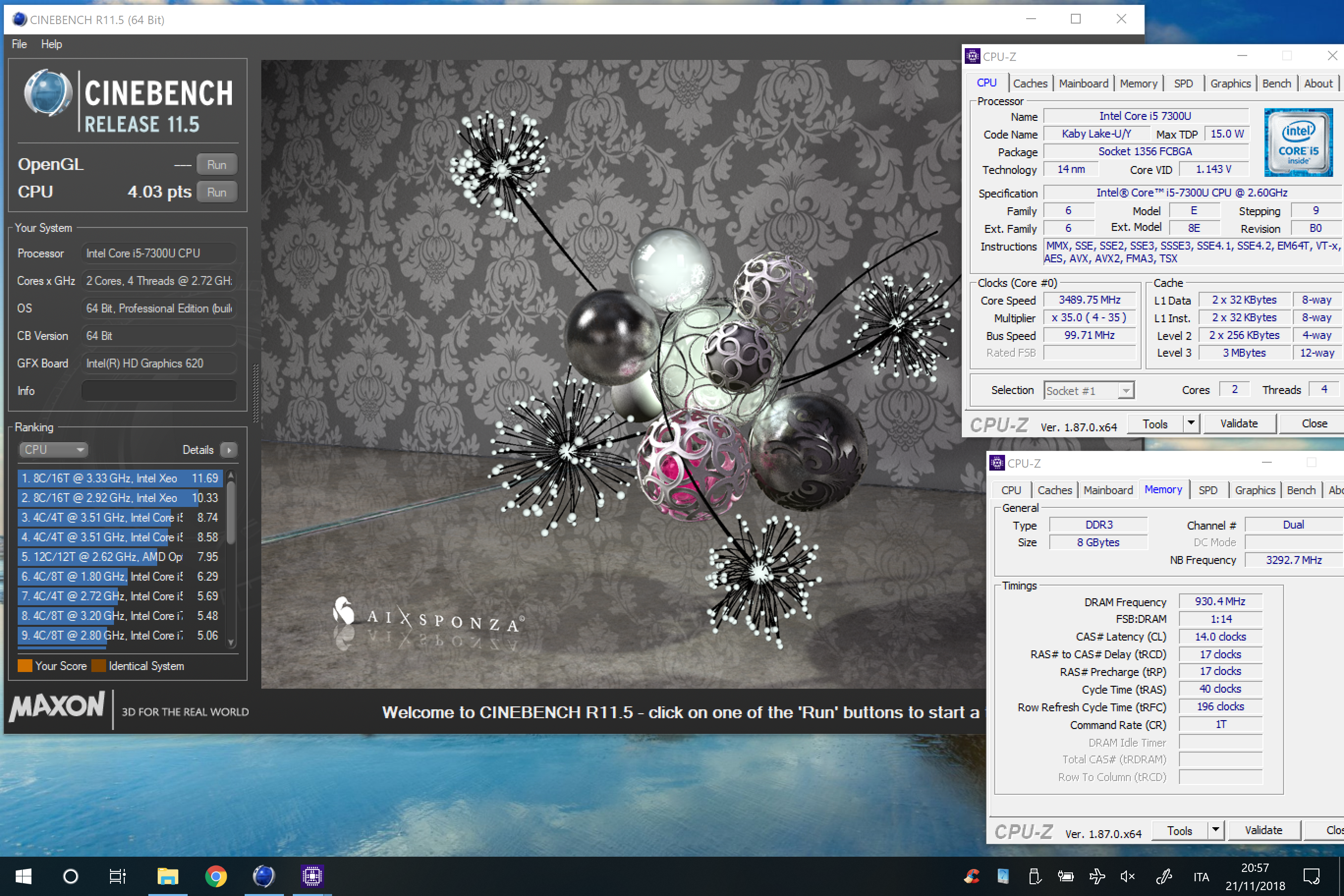The image size is (1344, 896).
Task: Select ranking row 5 AMD Opteron 7.95
Action: (x=119, y=557)
